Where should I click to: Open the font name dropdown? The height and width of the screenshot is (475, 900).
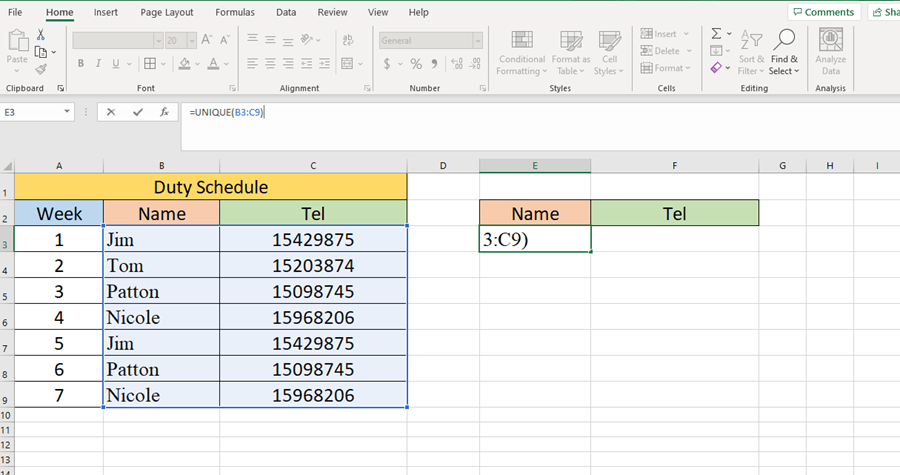pyautogui.click(x=158, y=40)
